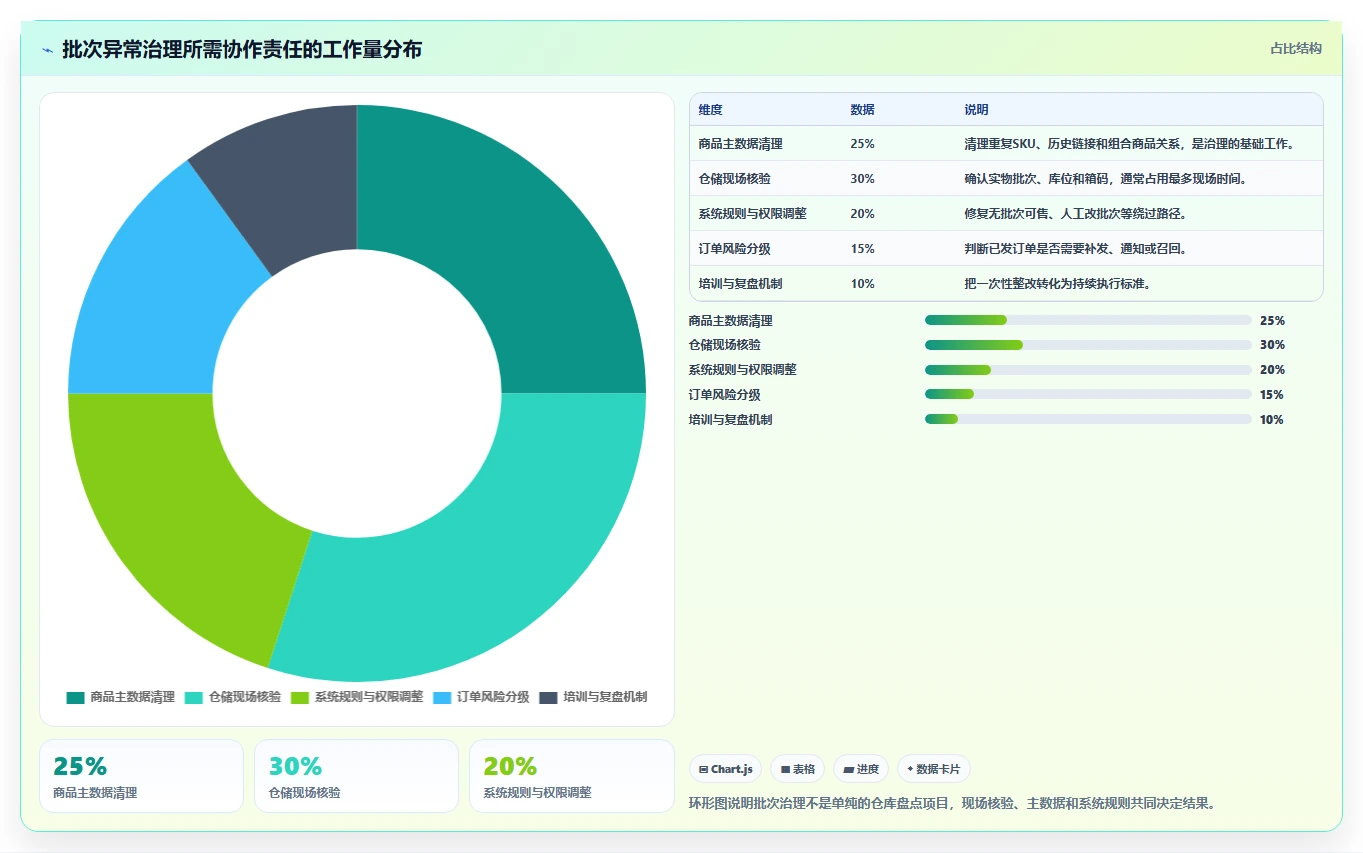This screenshot has height=853, width=1363.
Task: Click the lightning icon beside the chart title
Action: (47, 50)
